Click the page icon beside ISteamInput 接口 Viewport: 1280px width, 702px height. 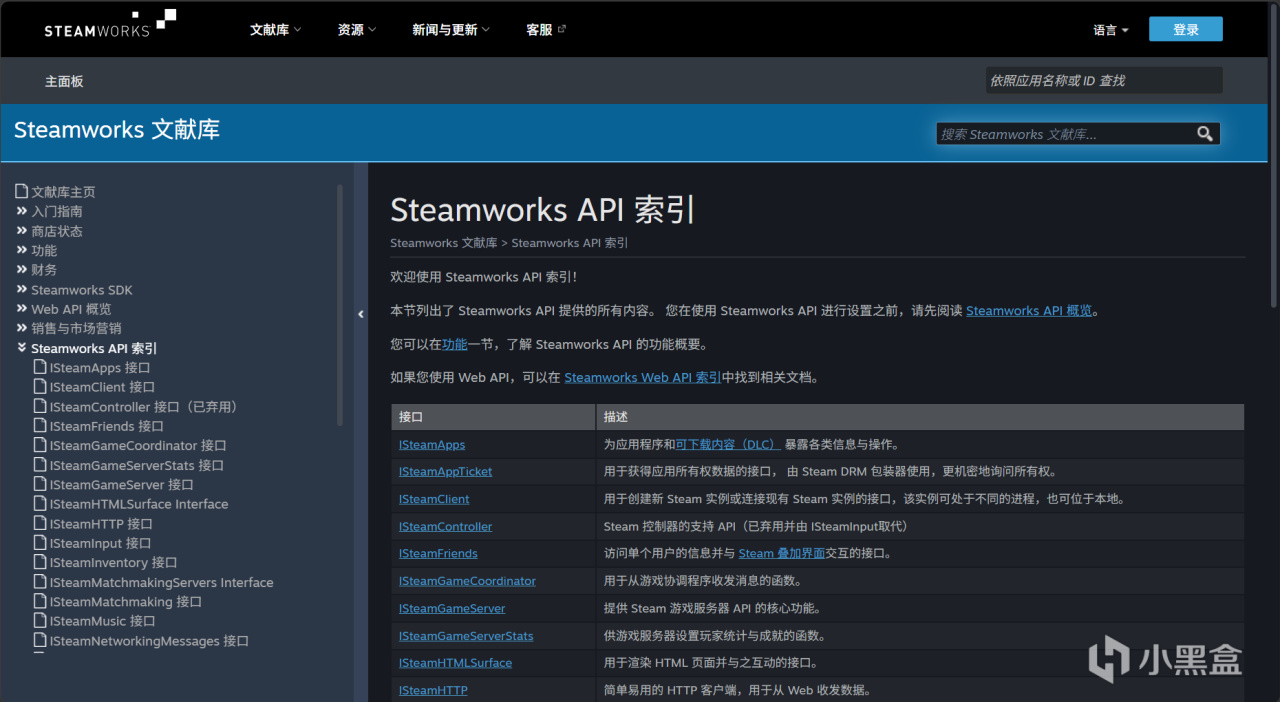click(40, 543)
